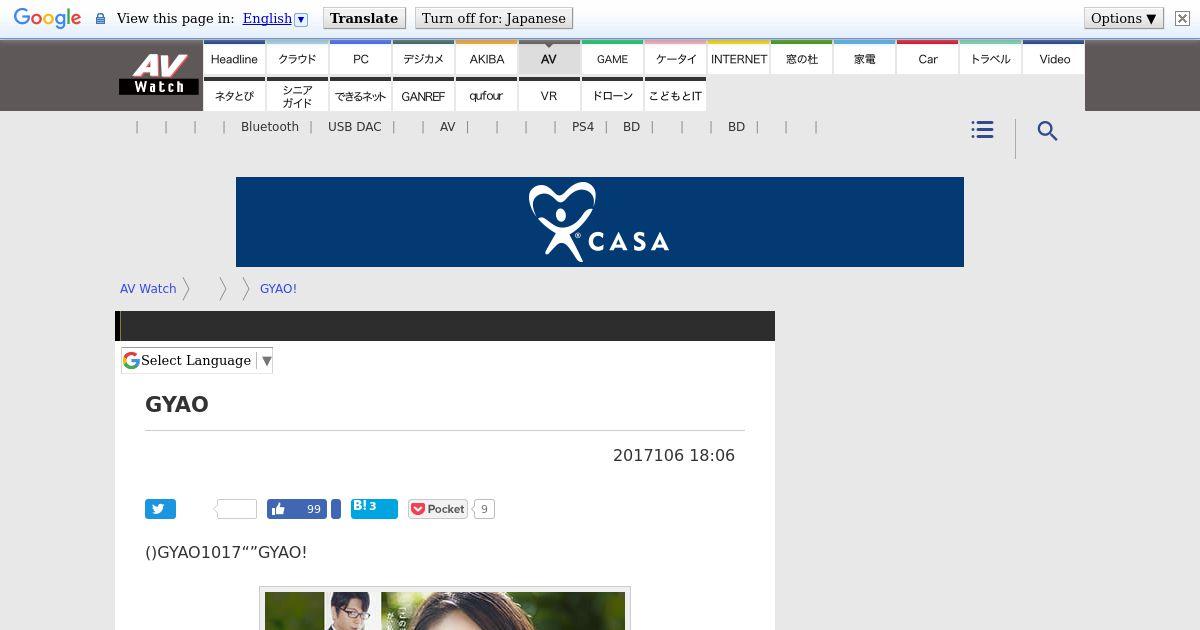Open the できるネット tab
This screenshot has width=1200, height=630.
361,96
